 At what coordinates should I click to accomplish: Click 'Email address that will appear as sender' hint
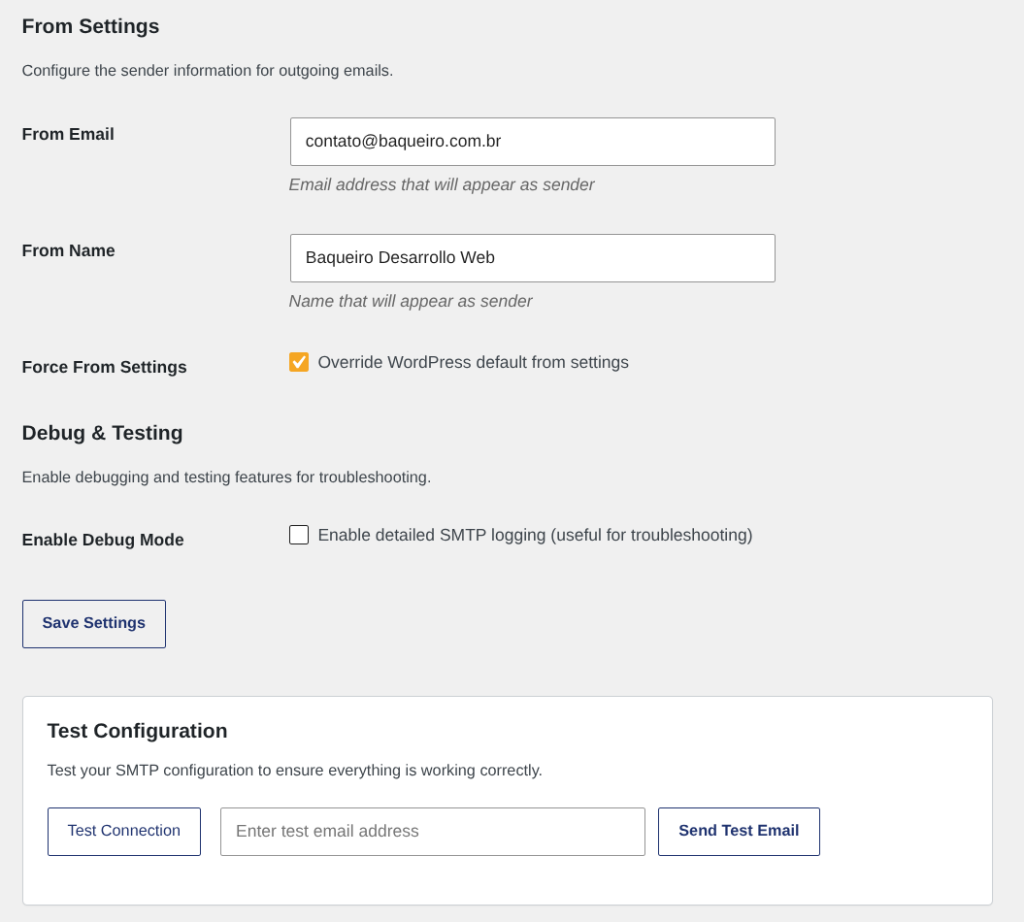[441, 185]
